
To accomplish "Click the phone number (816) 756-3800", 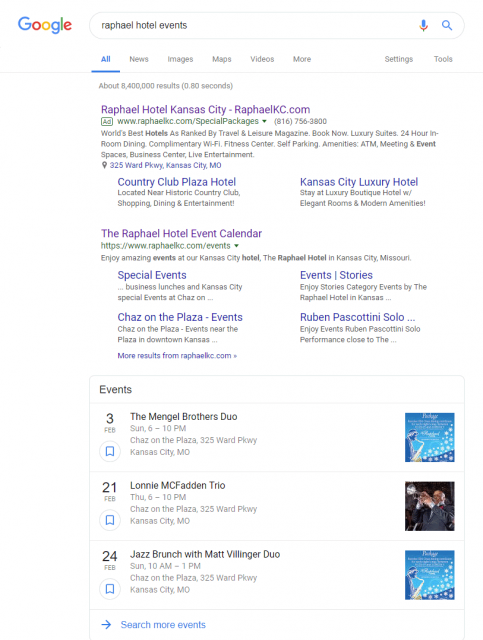I will tap(300, 121).
